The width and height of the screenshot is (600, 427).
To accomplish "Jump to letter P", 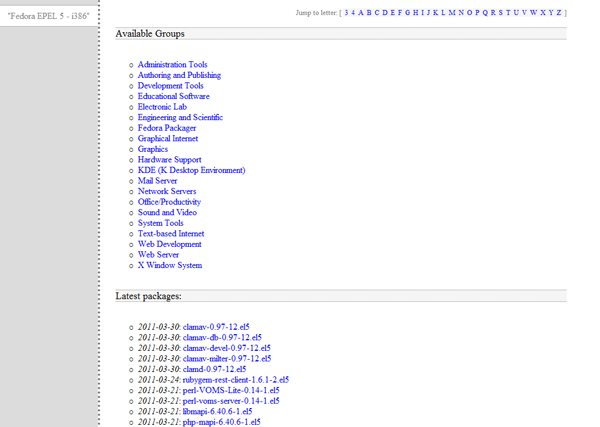I will (x=477, y=13).
